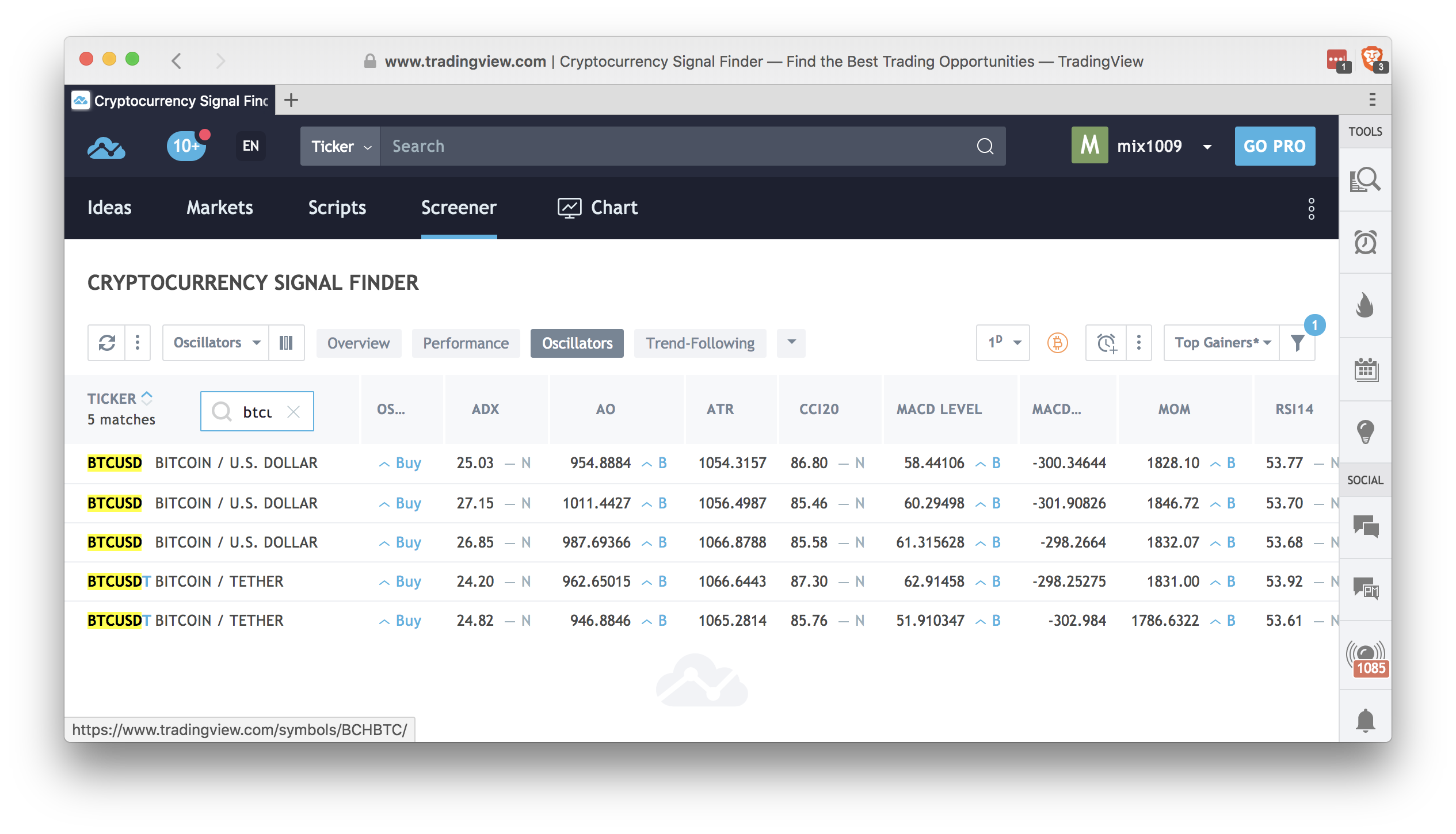1456x834 pixels.
Task: Toggle TICKER column sort arrows
Action: [x=147, y=397]
